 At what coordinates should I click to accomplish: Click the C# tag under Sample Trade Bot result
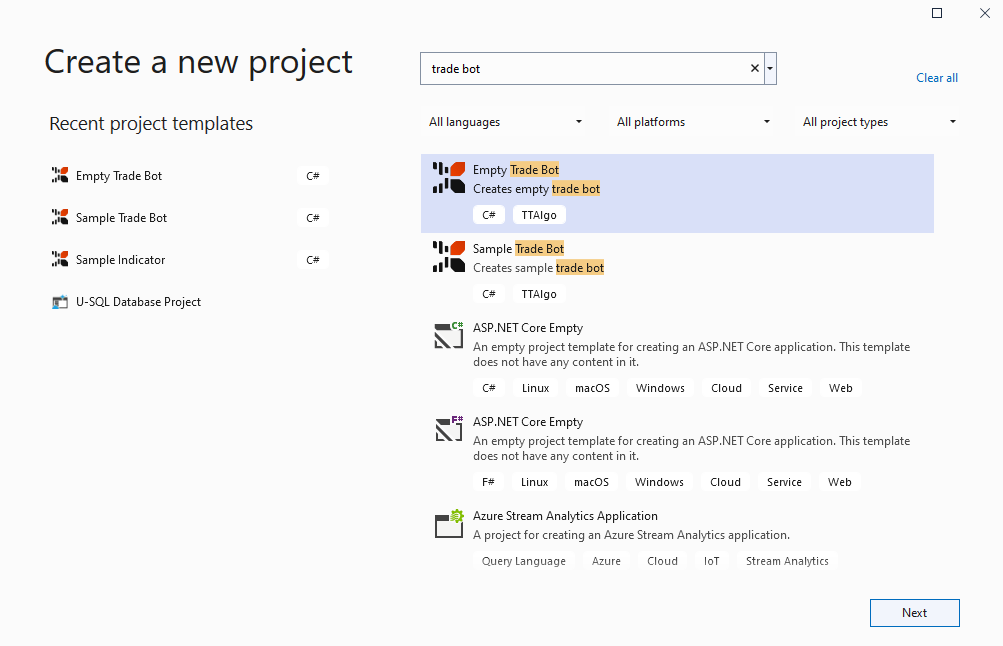pos(489,294)
